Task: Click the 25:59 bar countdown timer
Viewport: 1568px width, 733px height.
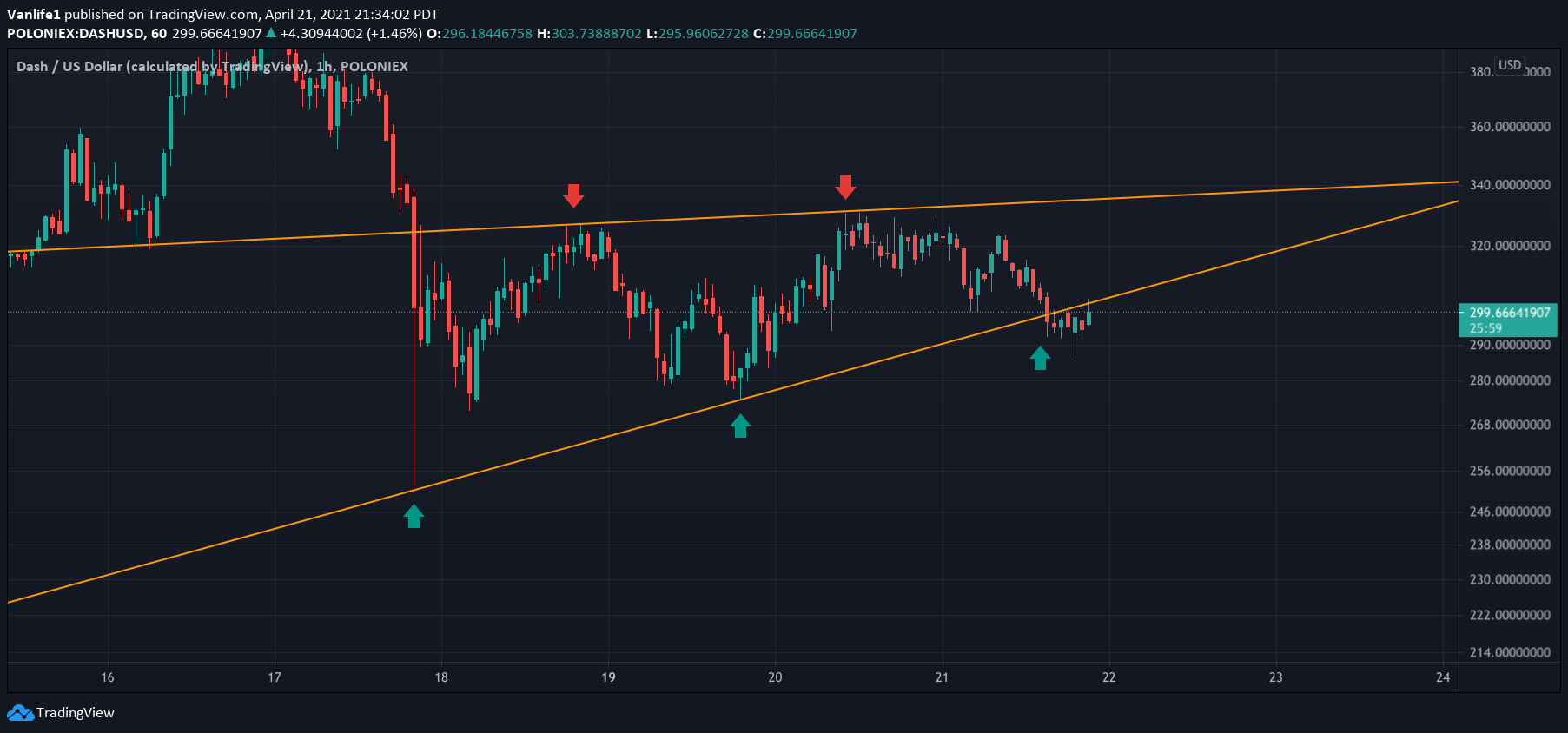Action: click(1485, 328)
